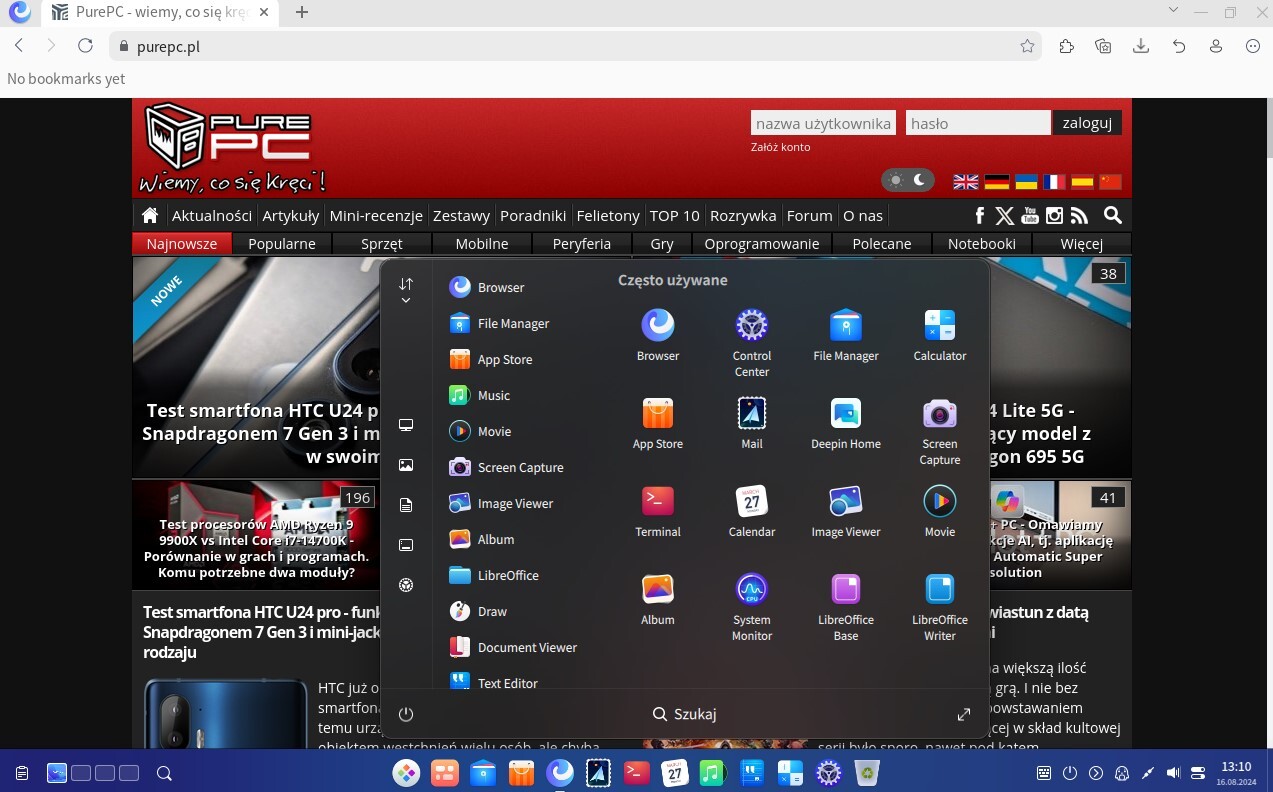Open System Monitor from frequently used apps
This screenshot has height=792, width=1273.
[751, 590]
